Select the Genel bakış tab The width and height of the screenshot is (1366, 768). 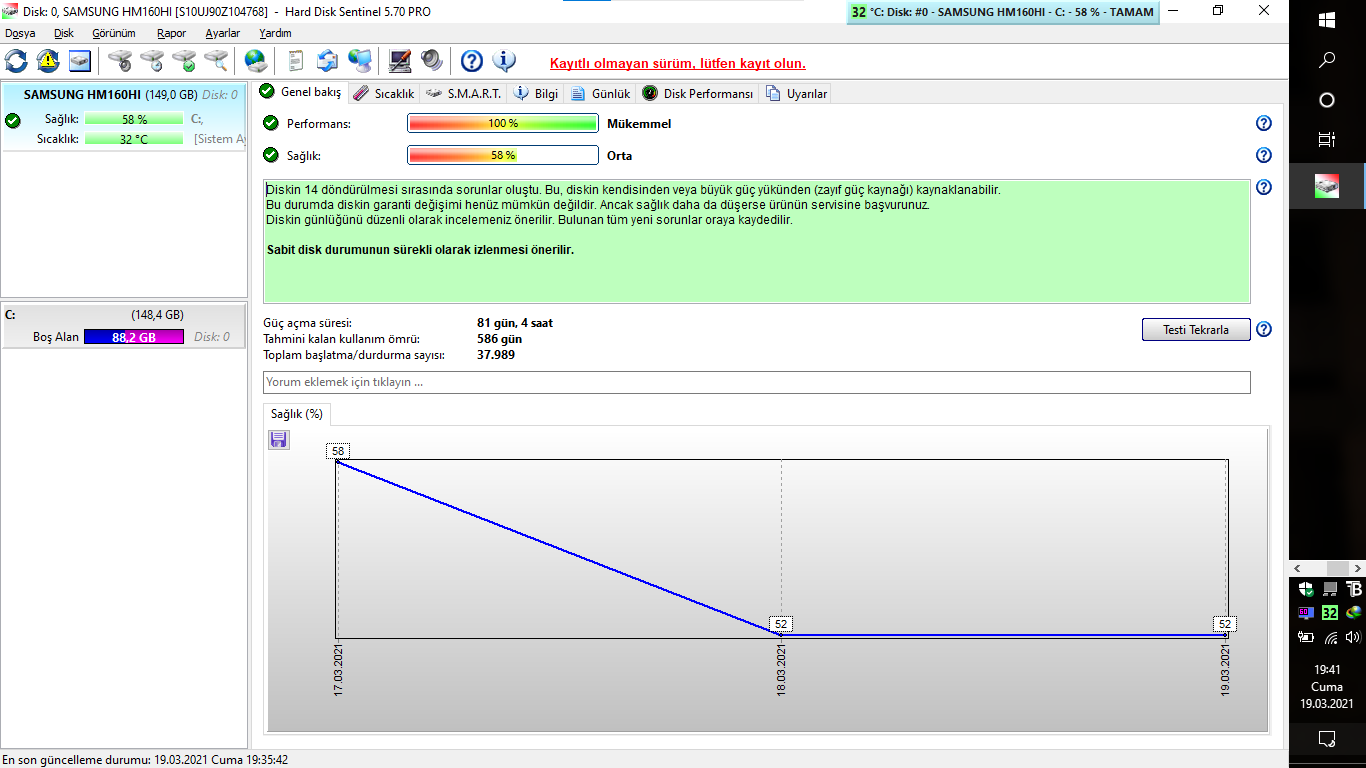click(301, 92)
